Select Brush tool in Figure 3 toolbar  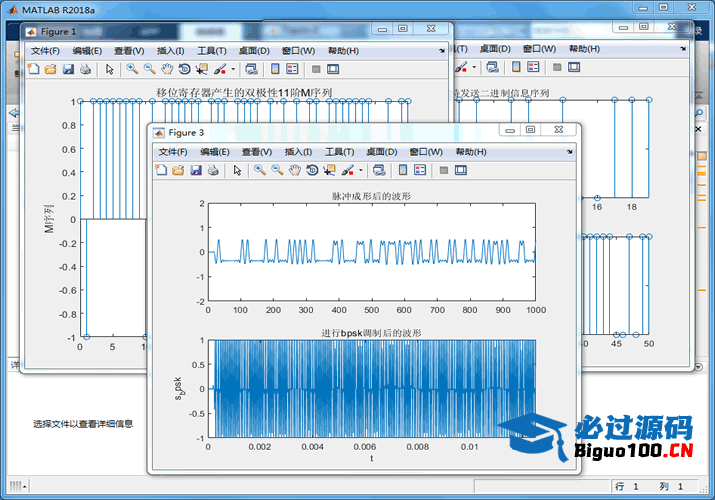347,170
